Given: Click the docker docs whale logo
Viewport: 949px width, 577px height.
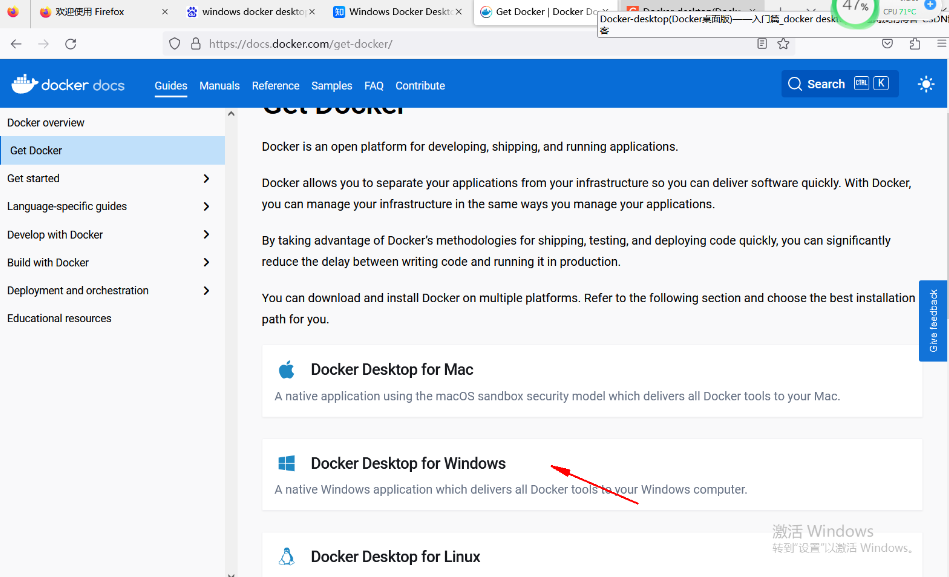Looking at the screenshot, I should click(x=24, y=85).
